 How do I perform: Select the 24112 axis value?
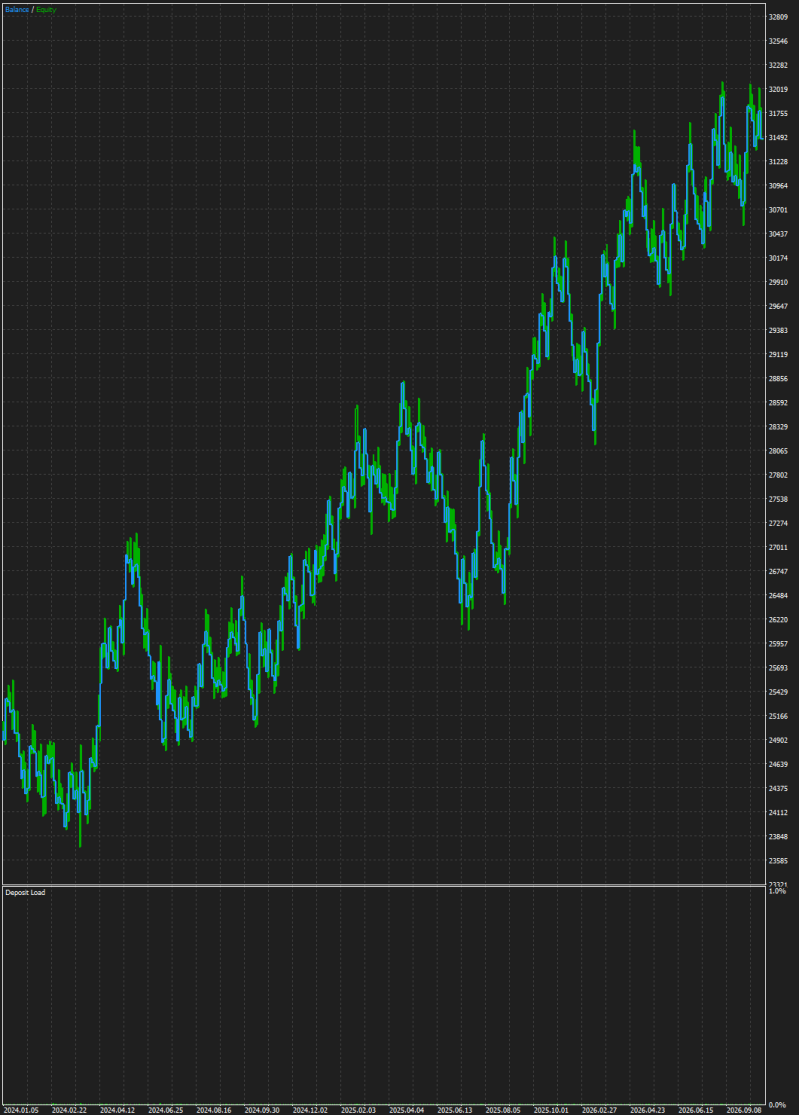(x=778, y=813)
